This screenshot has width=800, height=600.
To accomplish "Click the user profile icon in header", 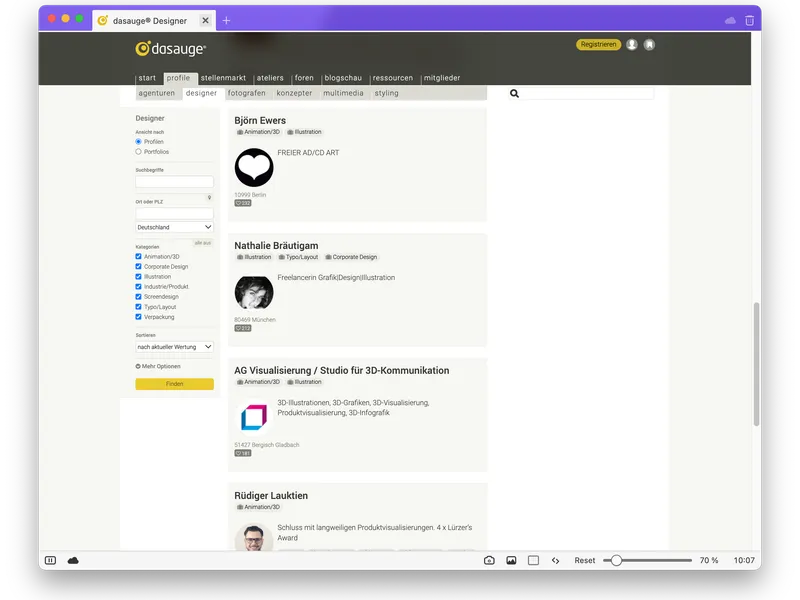I will coord(632,45).
